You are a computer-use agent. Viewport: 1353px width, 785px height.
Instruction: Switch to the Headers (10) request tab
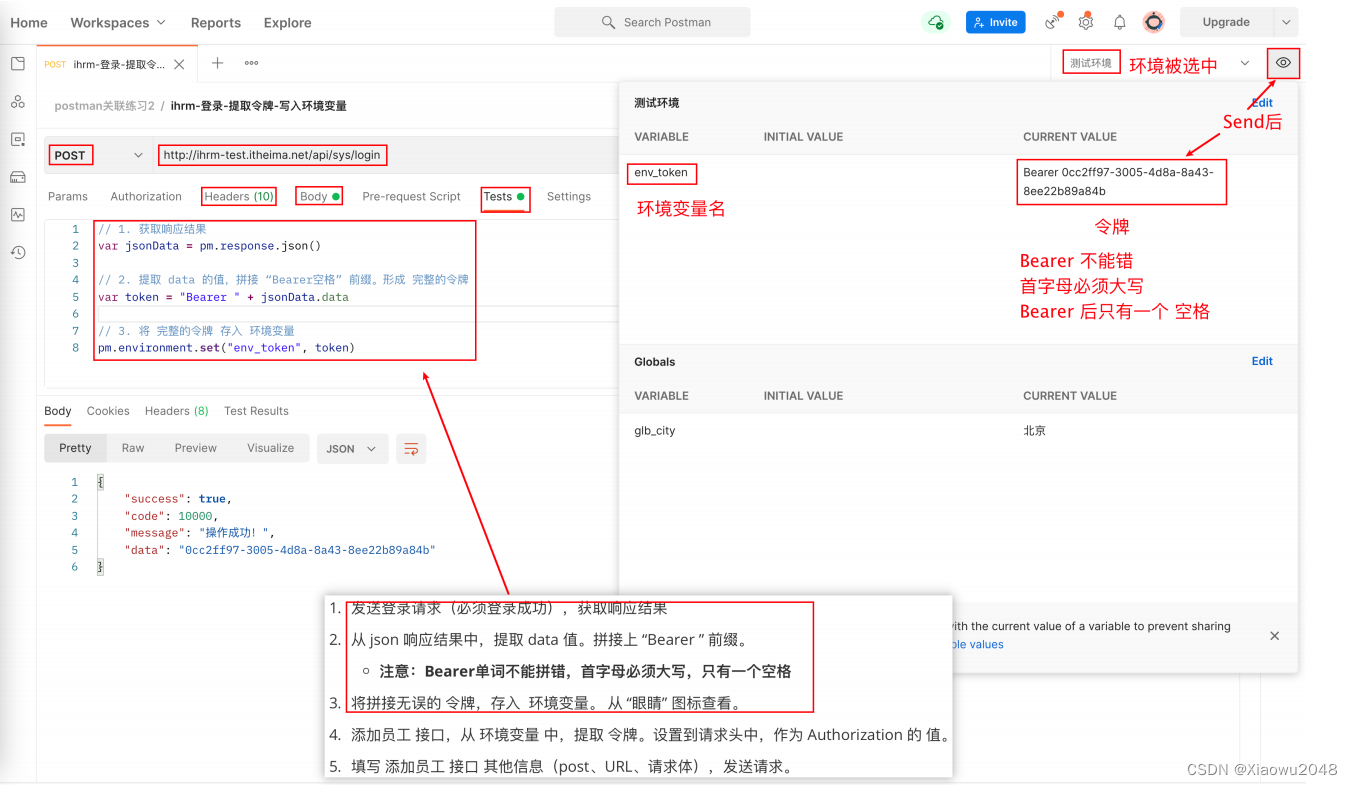tap(239, 197)
